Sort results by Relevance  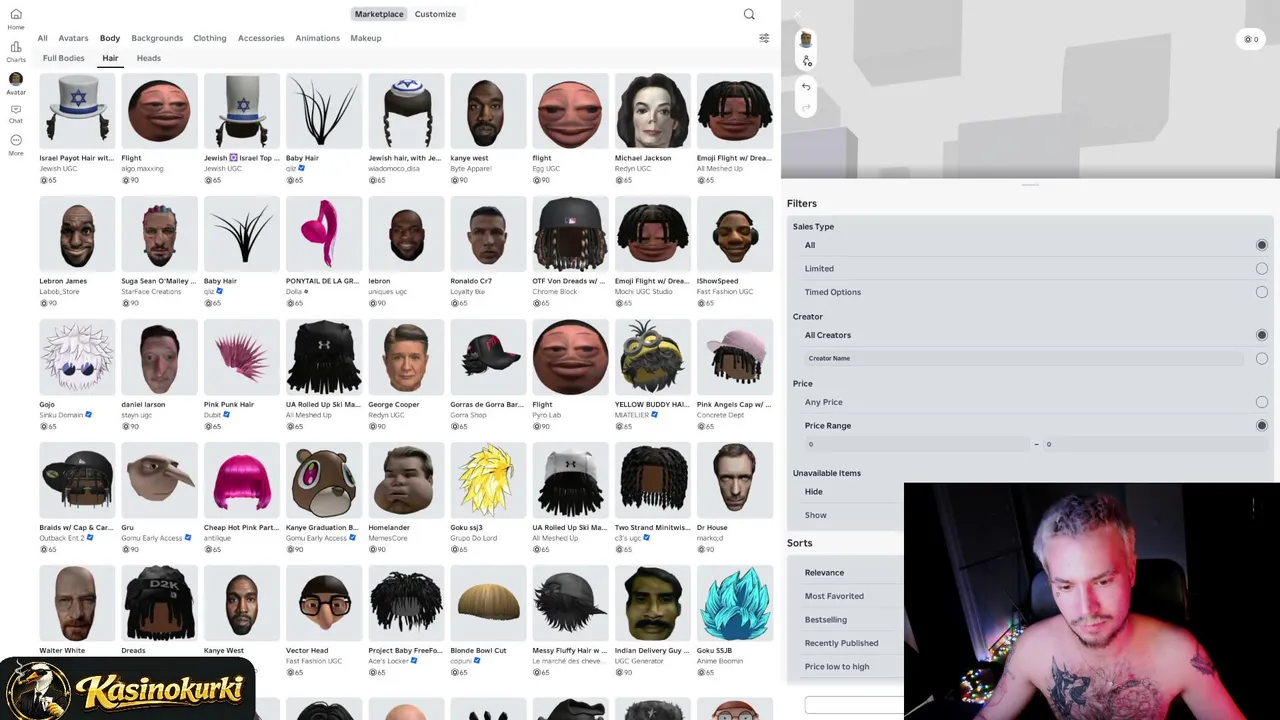[824, 573]
